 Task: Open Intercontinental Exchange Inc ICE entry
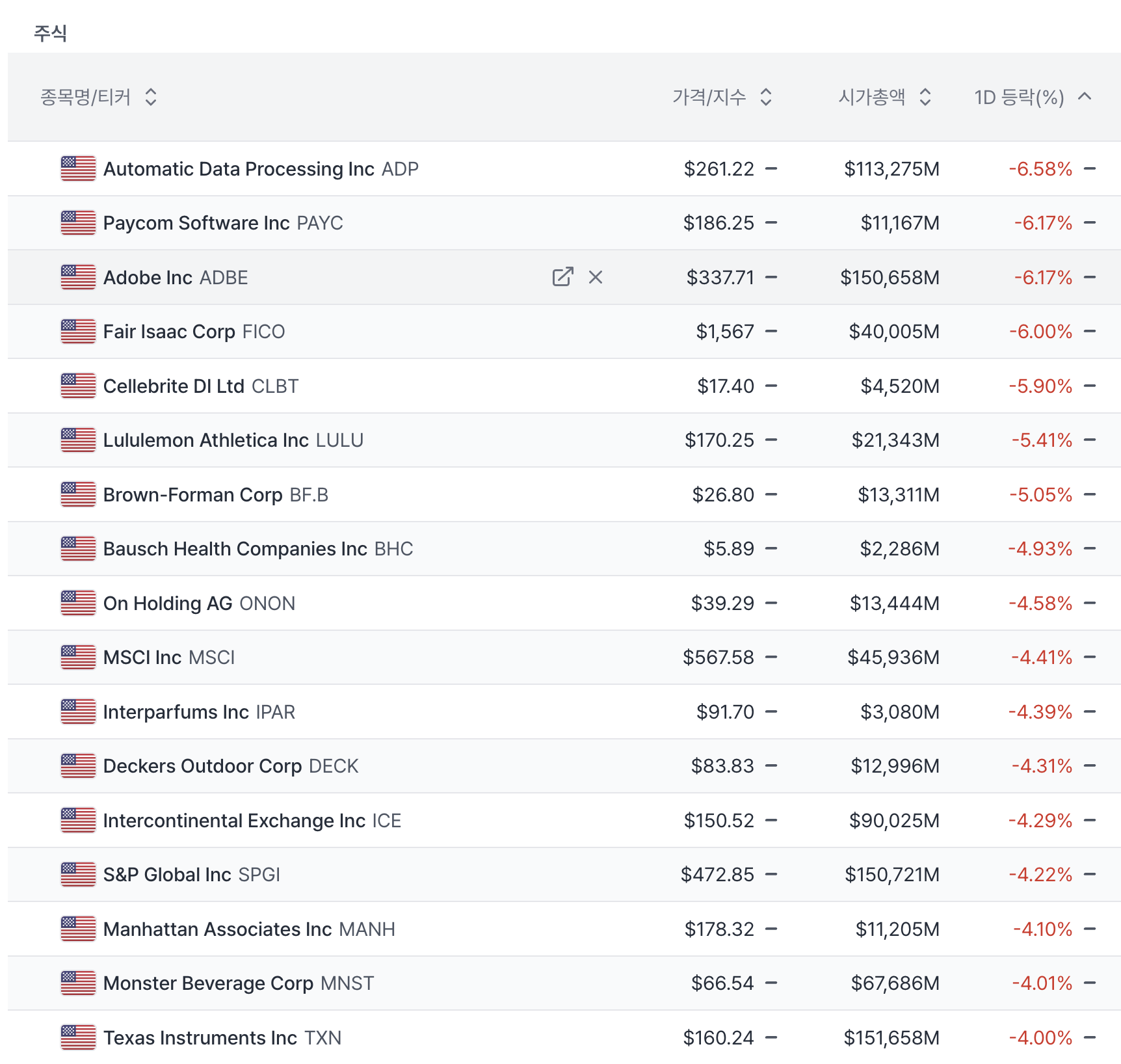coord(252,821)
